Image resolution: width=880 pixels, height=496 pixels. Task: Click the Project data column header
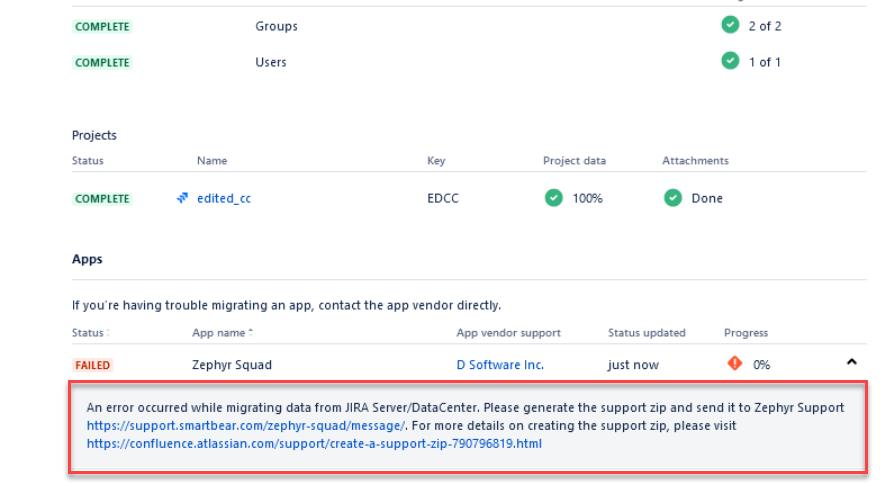[x=574, y=161]
